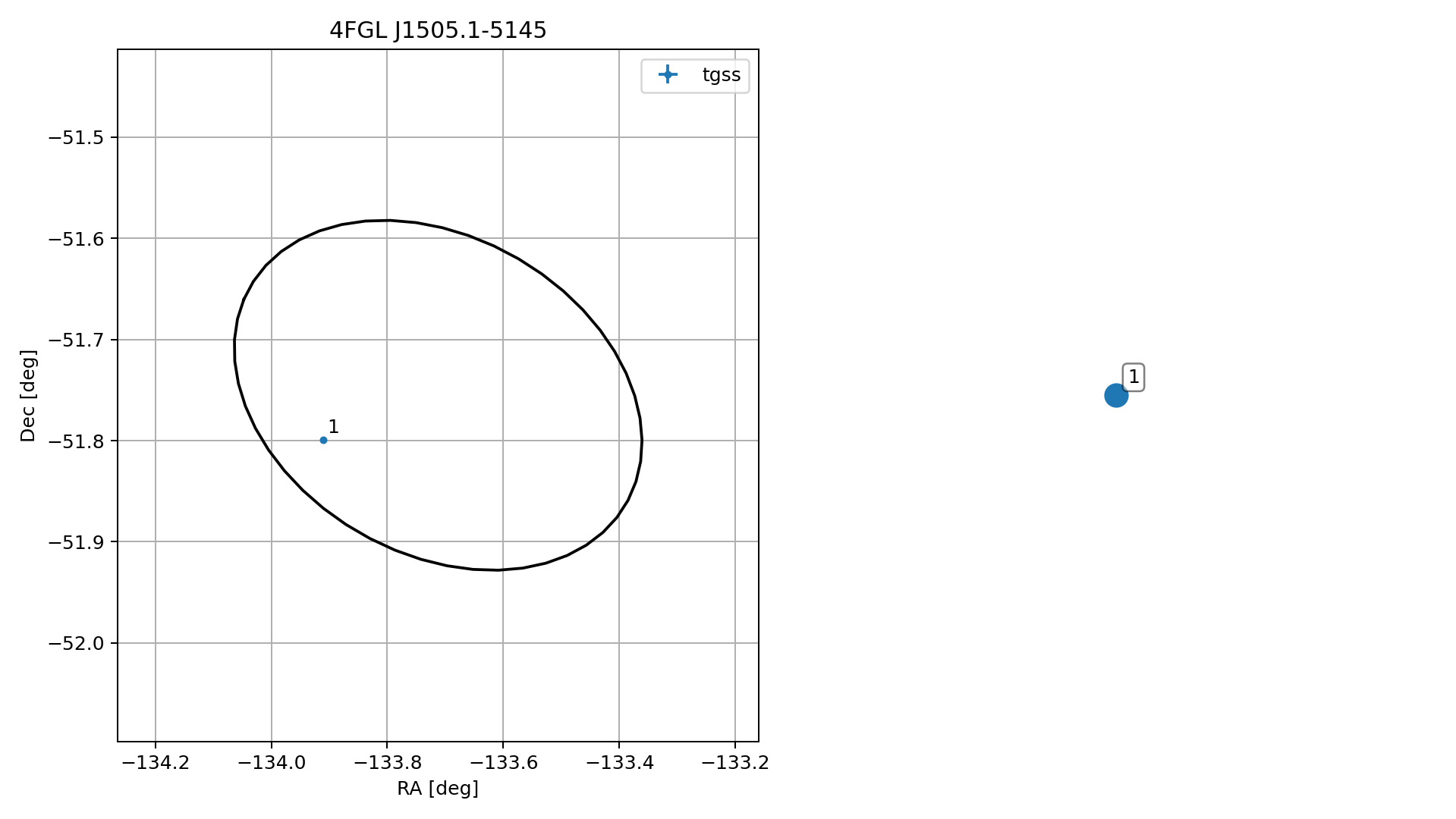Click the tgss data point labeled 1
This screenshot has width=1456, height=819.
[x=323, y=440]
